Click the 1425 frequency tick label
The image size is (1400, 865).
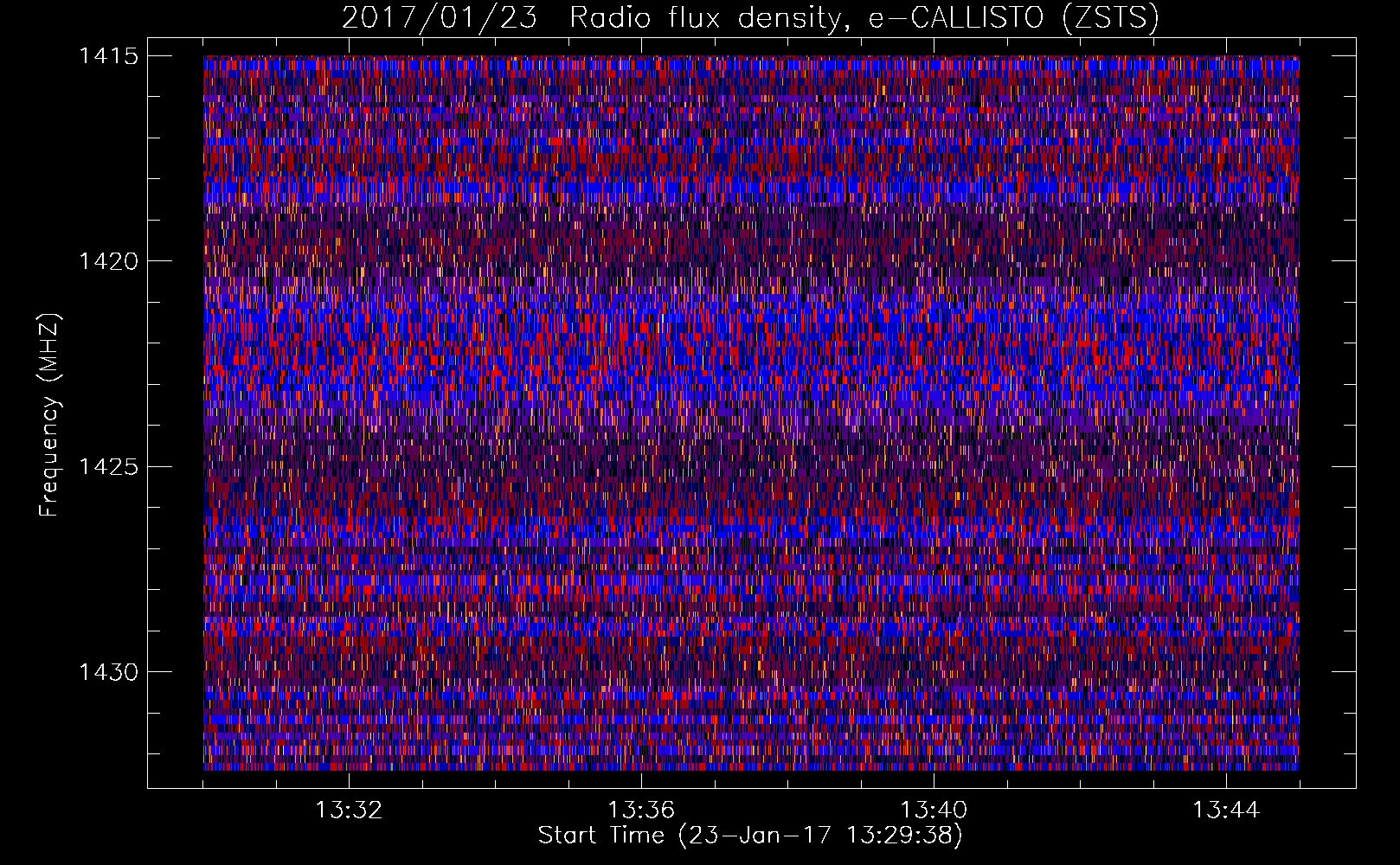tap(108, 467)
